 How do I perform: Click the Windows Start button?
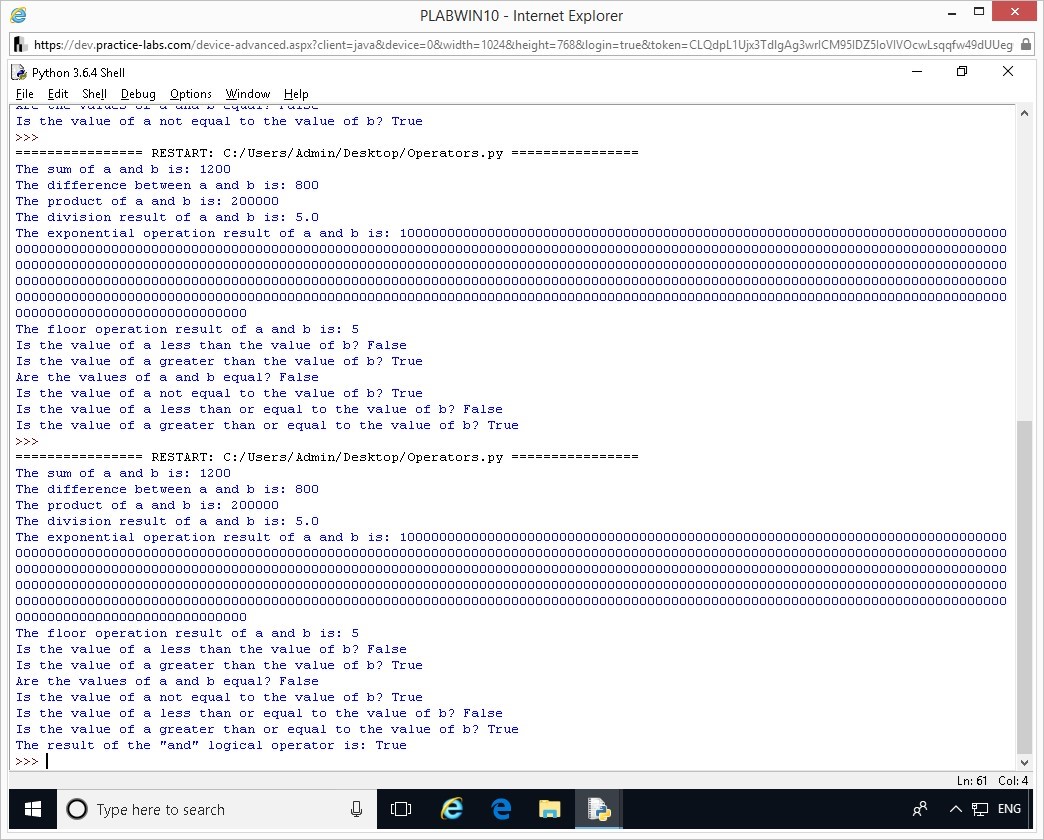31,809
